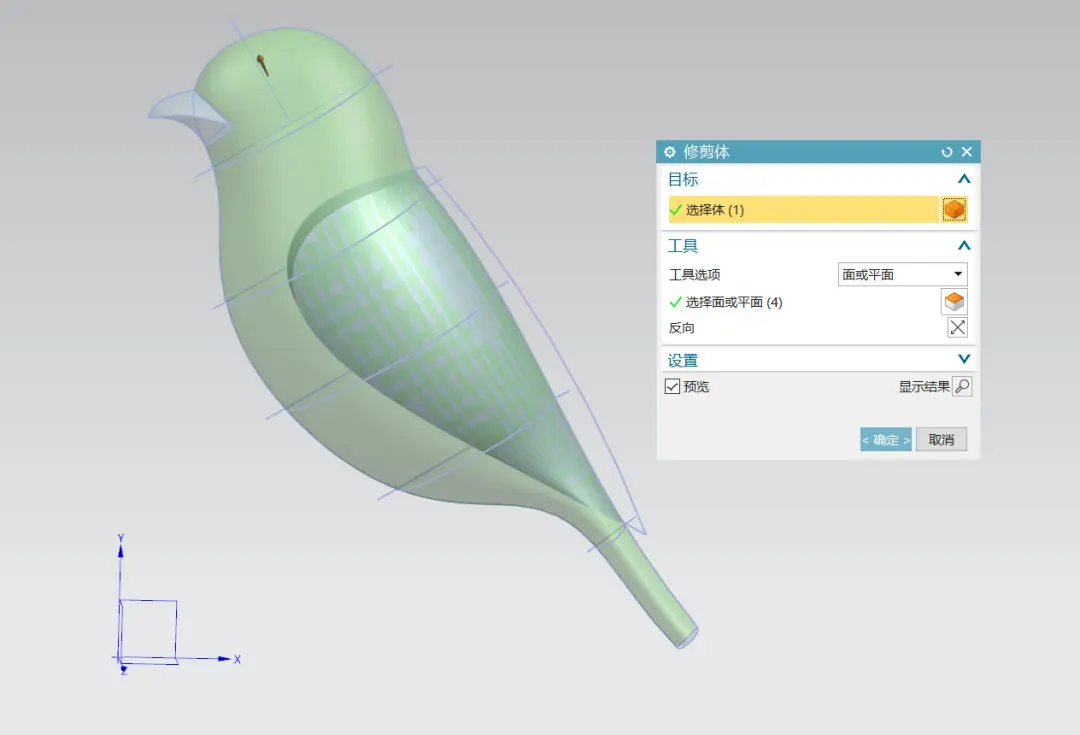The height and width of the screenshot is (735, 1080).
Task: Click the 目标 section heading
Action: click(x=683, y=179)
